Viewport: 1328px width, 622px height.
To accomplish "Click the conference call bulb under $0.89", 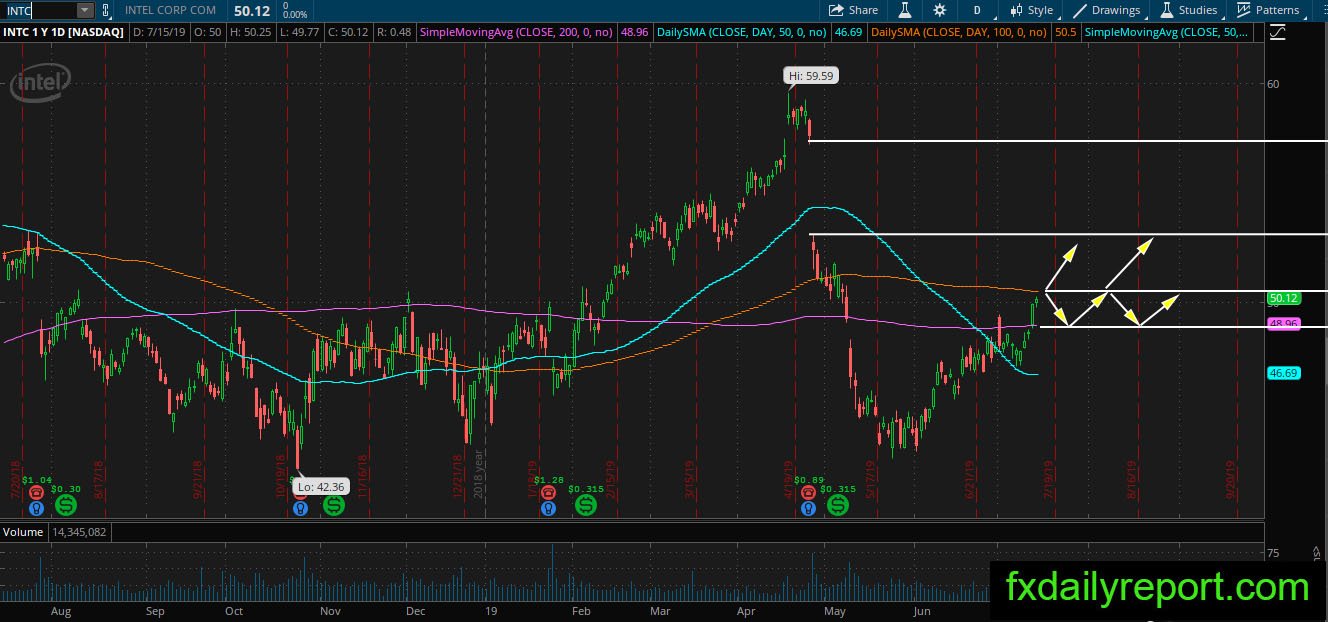I will [808, 508].
